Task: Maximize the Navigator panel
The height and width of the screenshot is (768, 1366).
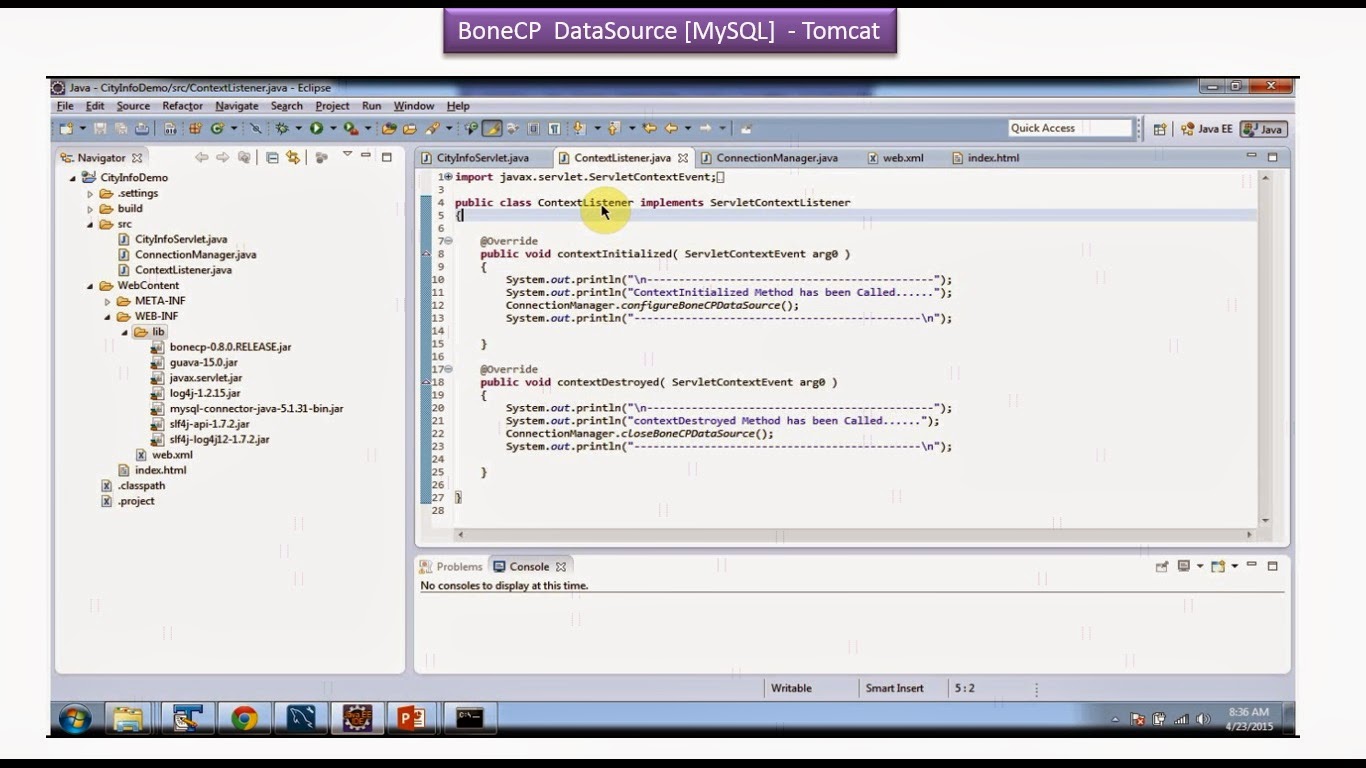Action: pyautogui.click(x=386, y=157)
